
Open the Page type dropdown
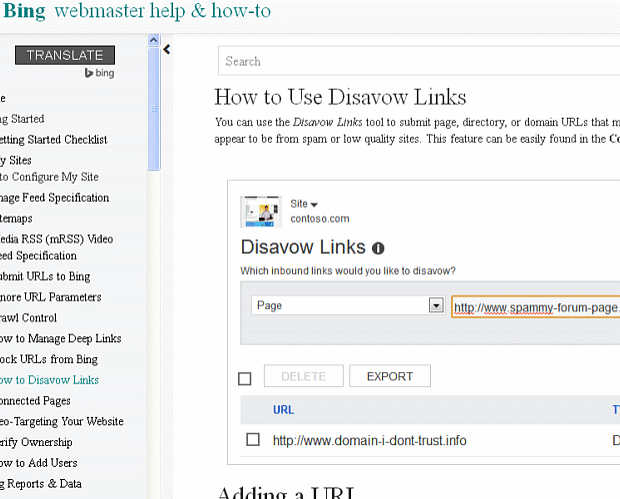pyautogui.click(x=435, y=306)
